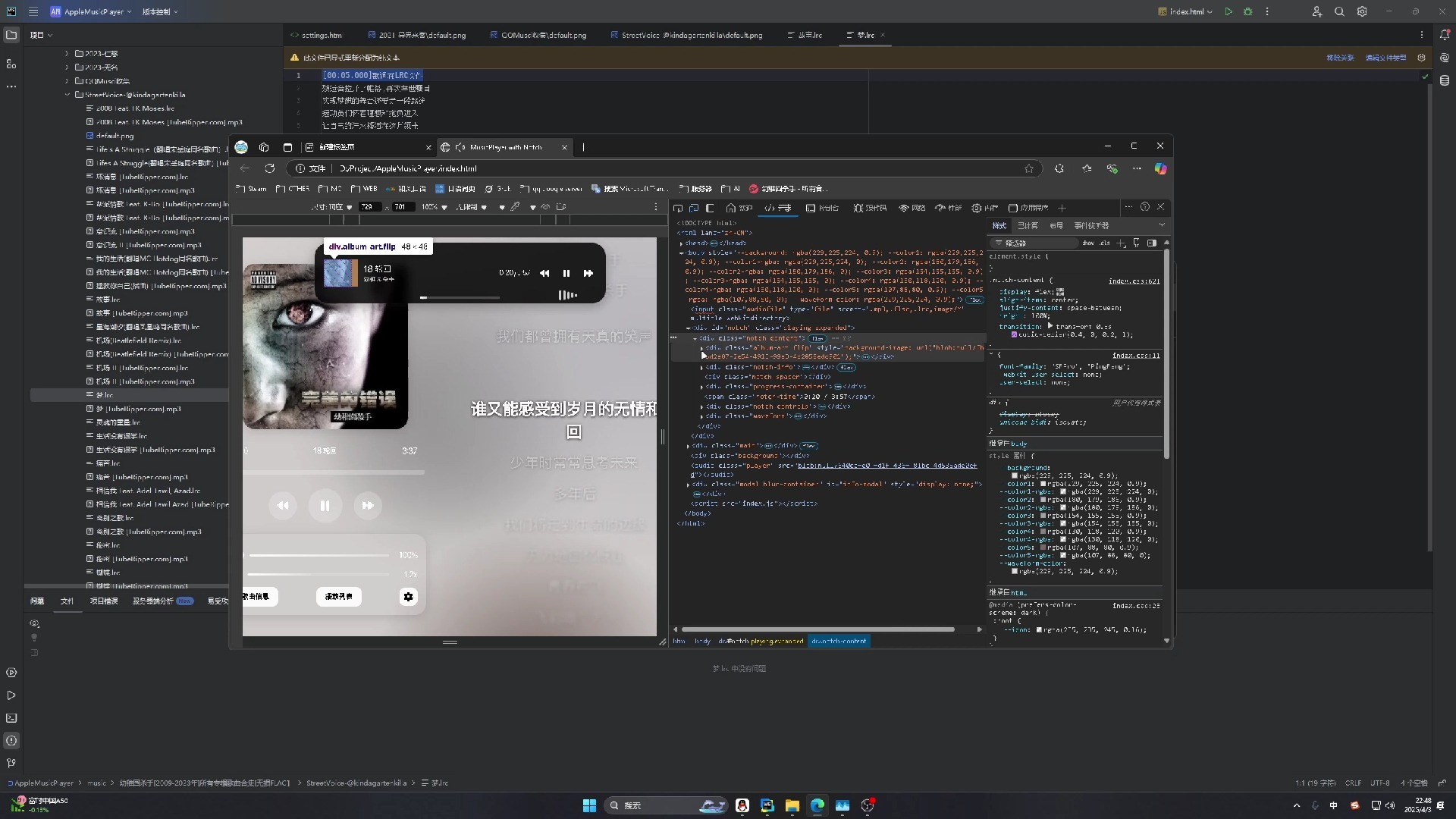This screenshot has height=819, width=1456.
Task: Click the Windows taskbar search box
Action: click(x=666, y=805)
